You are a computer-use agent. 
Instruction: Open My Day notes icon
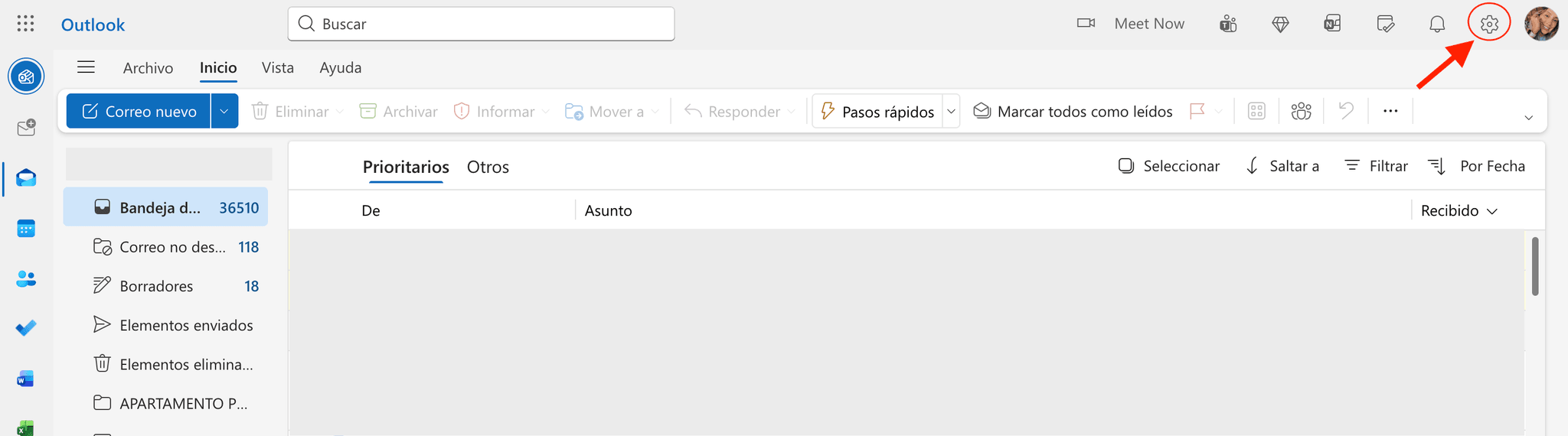1385,24
